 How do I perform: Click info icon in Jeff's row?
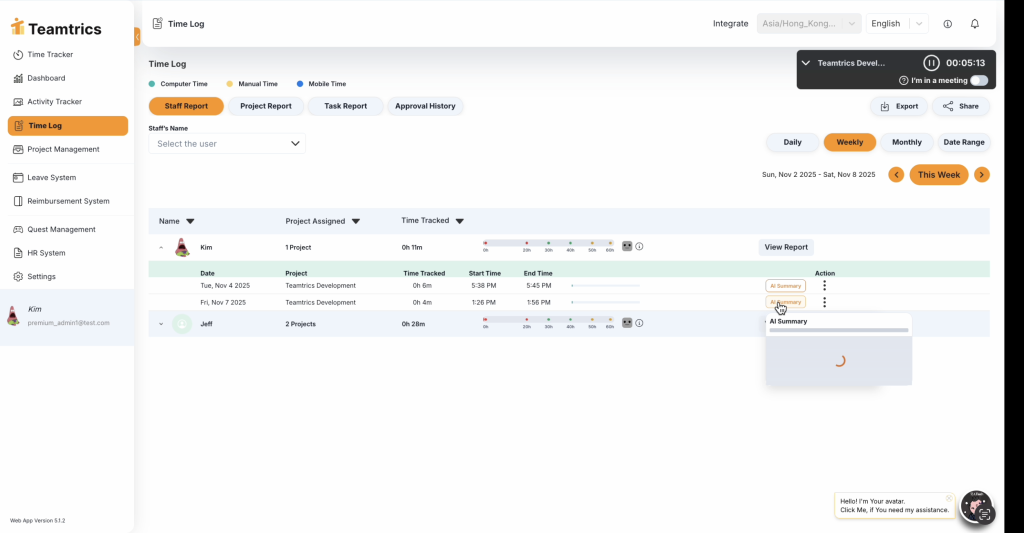tap(639, 323)
